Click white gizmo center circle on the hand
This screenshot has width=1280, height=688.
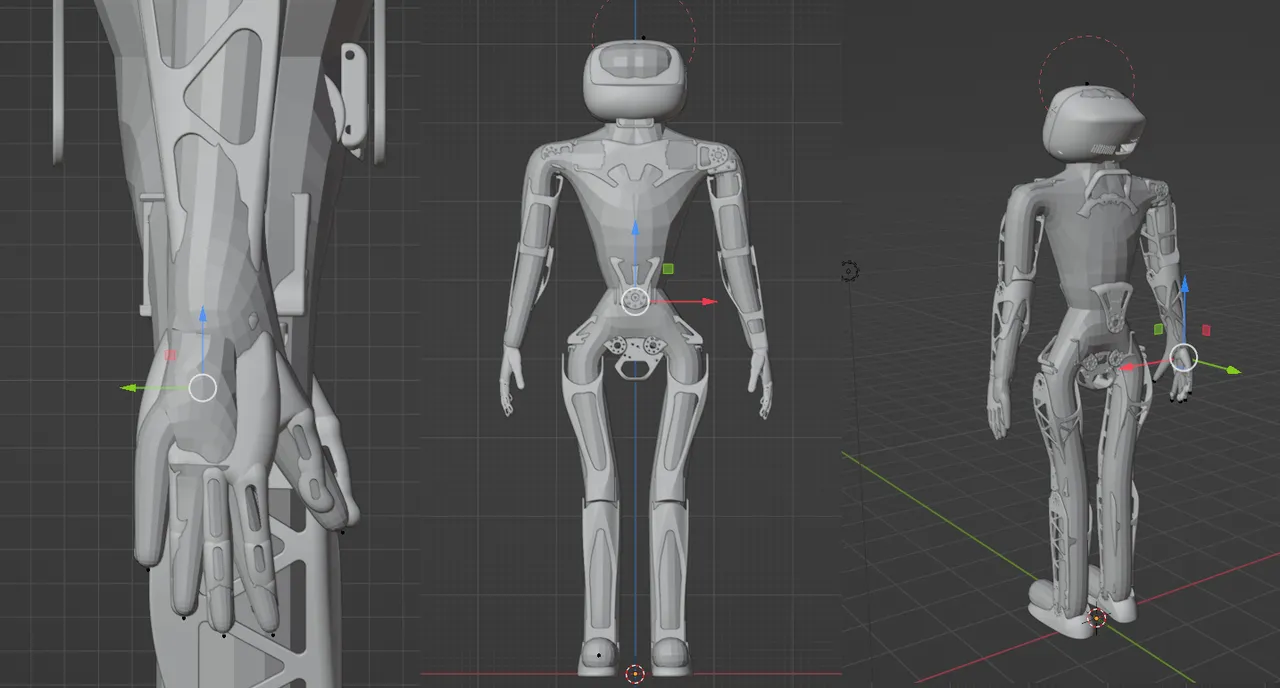(203, 388)
